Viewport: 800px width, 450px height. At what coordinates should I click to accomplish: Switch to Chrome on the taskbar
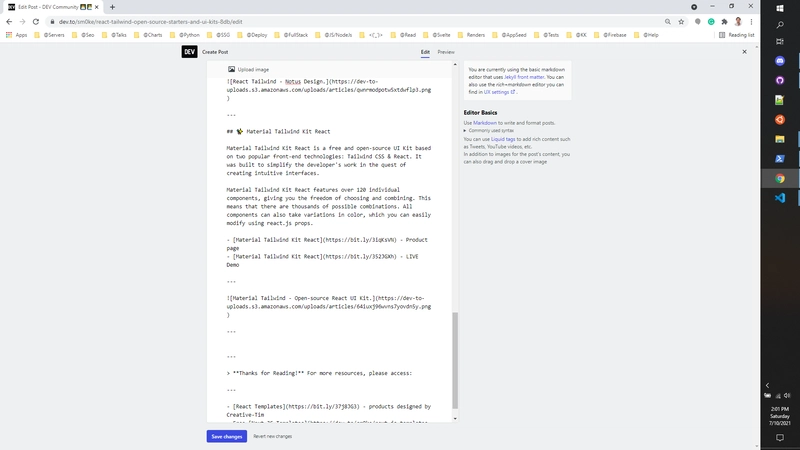tap(780, 178)
